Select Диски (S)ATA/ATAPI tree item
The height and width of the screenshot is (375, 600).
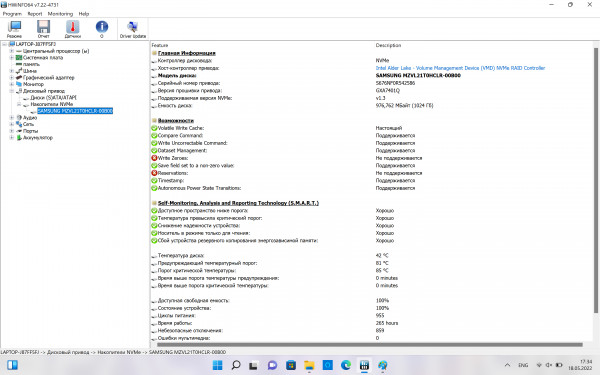point(53,98)
